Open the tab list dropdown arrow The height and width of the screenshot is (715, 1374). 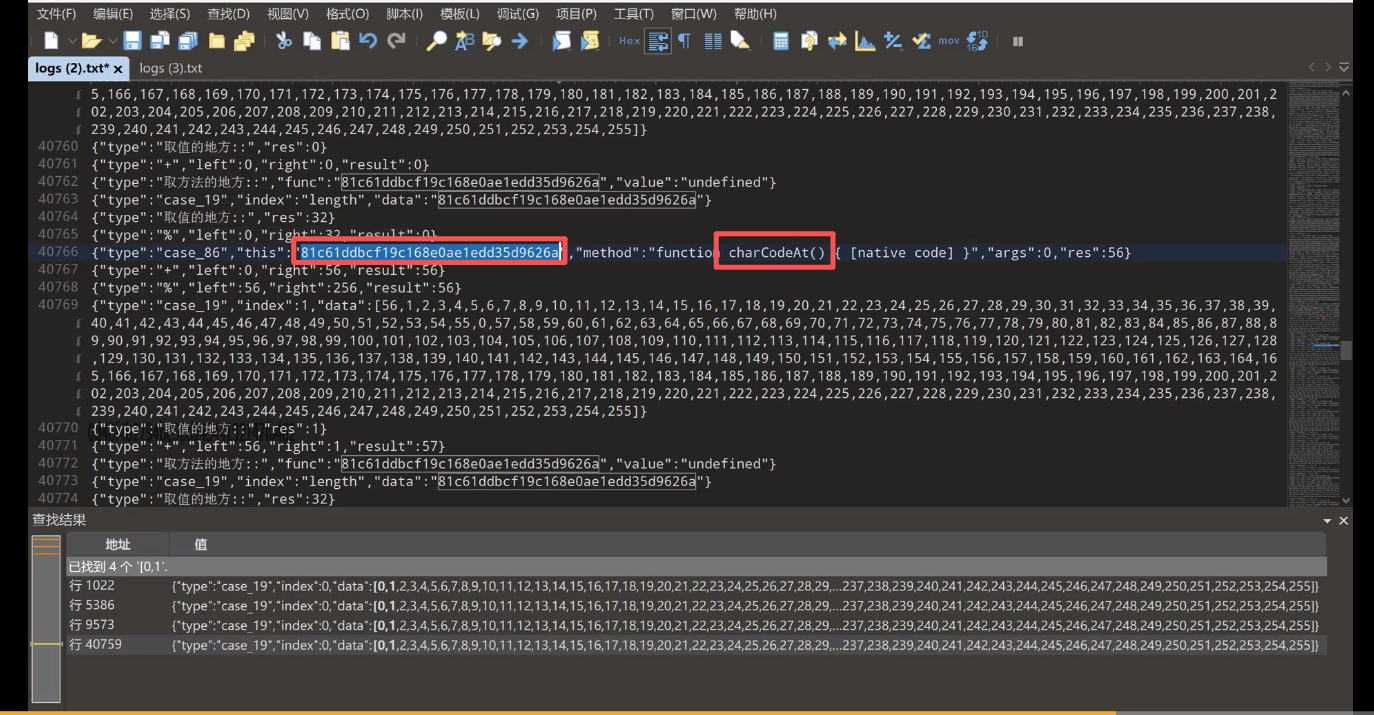(x=1344, y=67)
